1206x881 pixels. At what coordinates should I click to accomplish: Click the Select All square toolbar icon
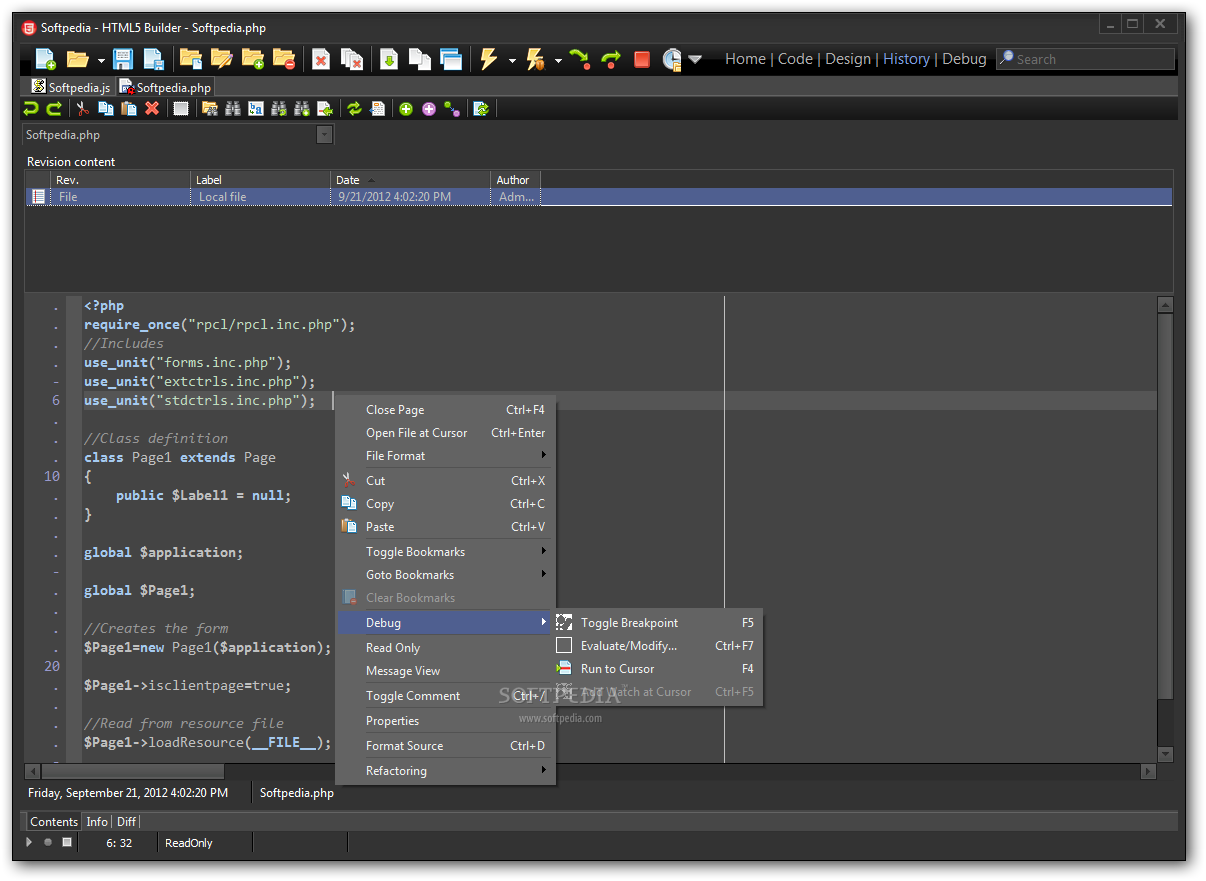[x=181, y=108]
